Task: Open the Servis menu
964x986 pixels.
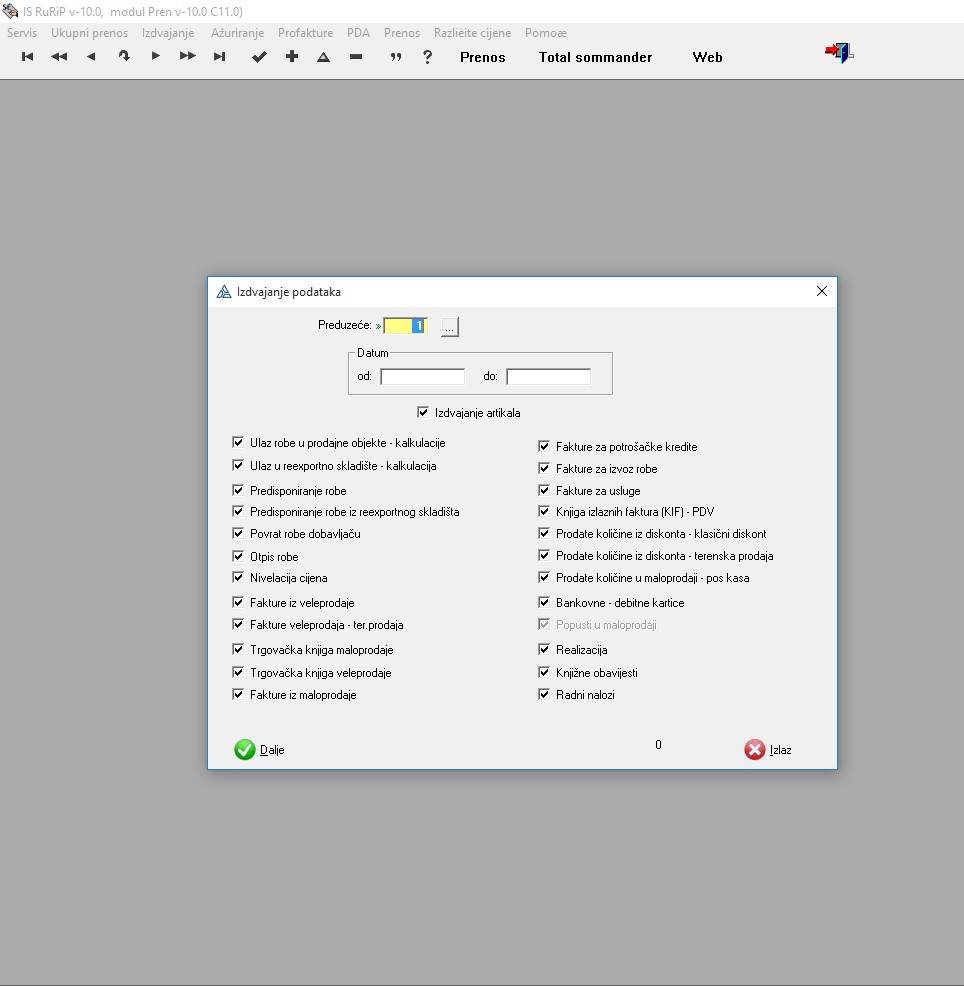Action: click(x=22, y=33)
